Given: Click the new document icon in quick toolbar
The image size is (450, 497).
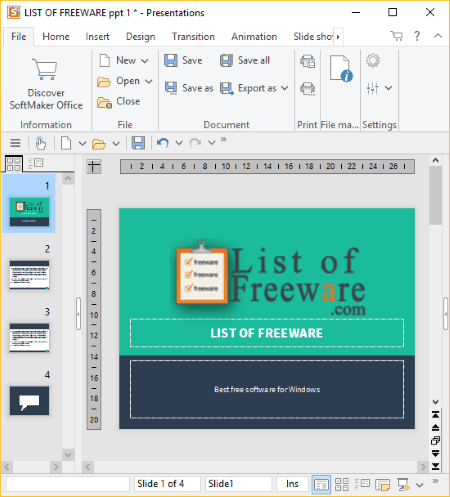Looking at the screenshot, I should coord(66,143).
